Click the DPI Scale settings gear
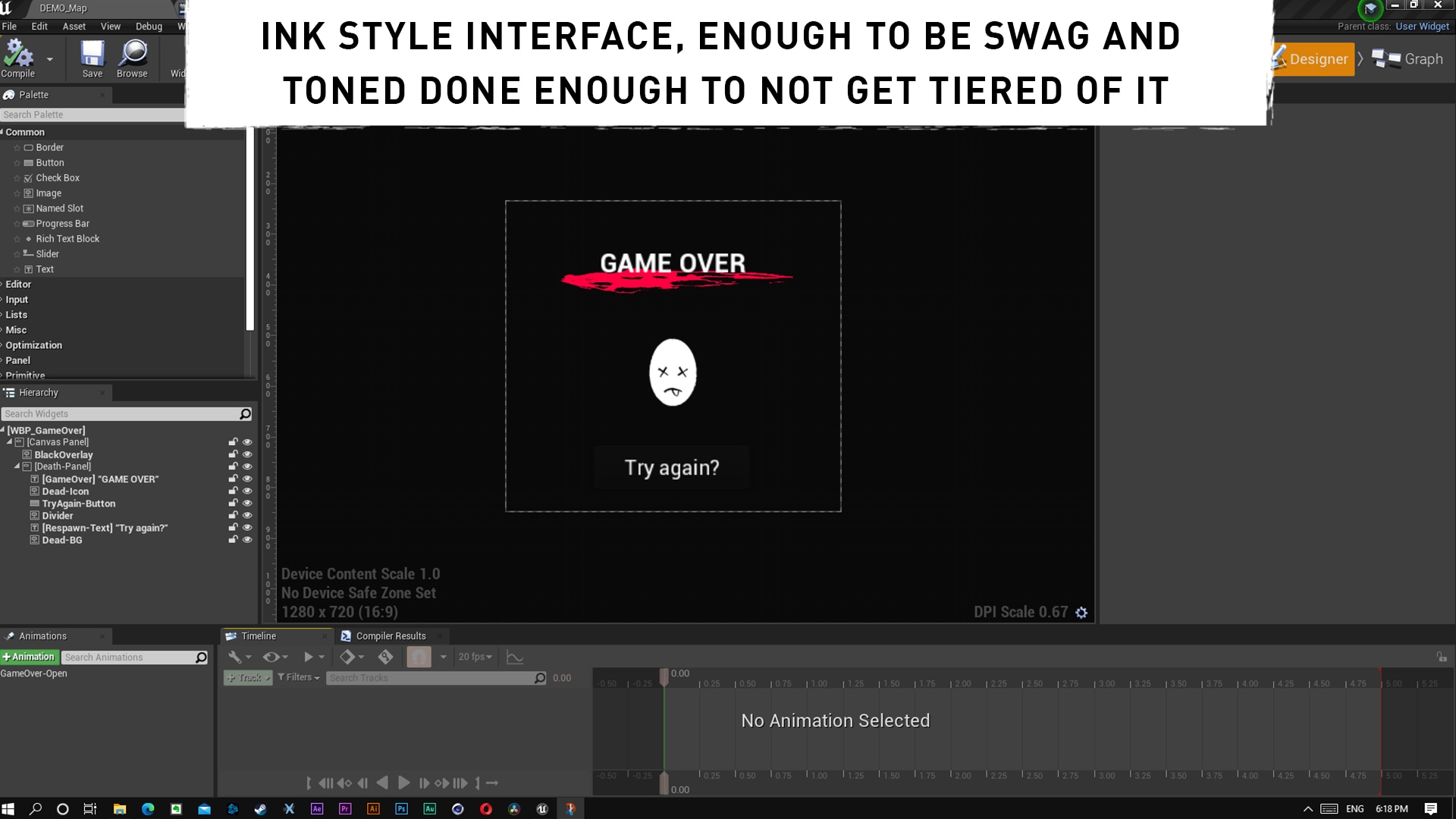This screenshot has height=819, width=1456. [1081, 613]
